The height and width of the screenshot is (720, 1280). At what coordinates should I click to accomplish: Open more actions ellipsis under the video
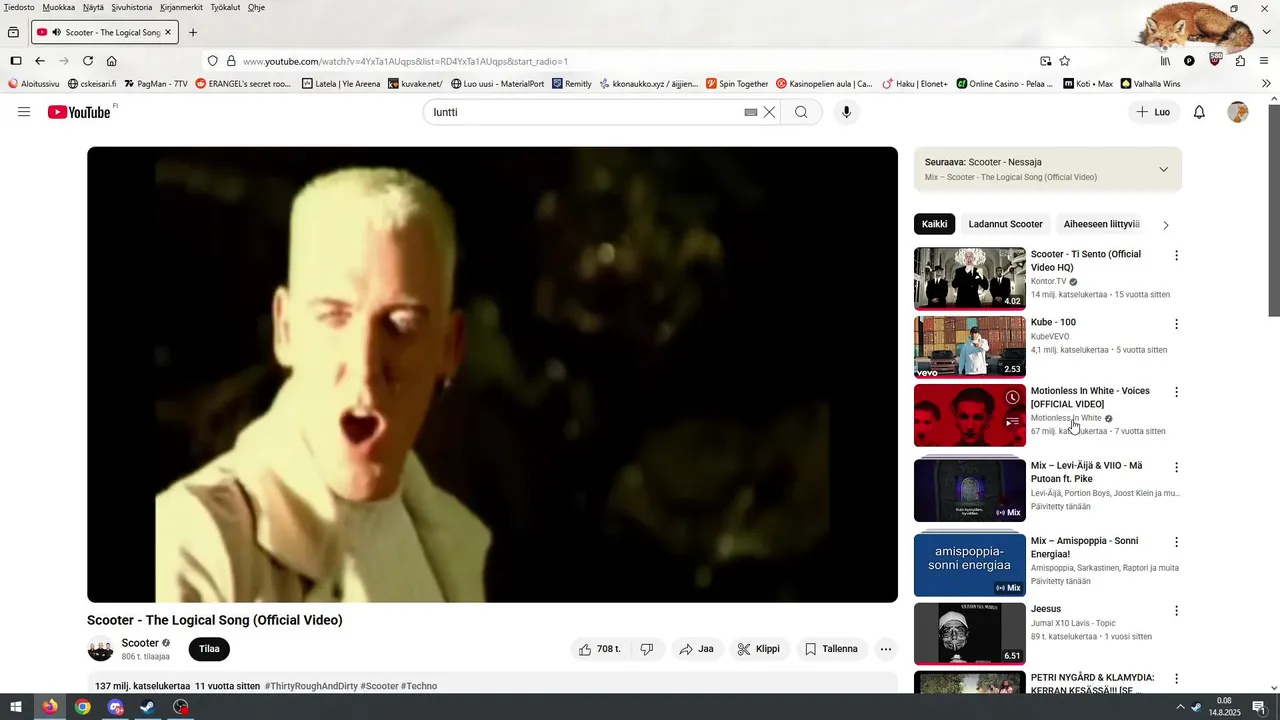885,649
